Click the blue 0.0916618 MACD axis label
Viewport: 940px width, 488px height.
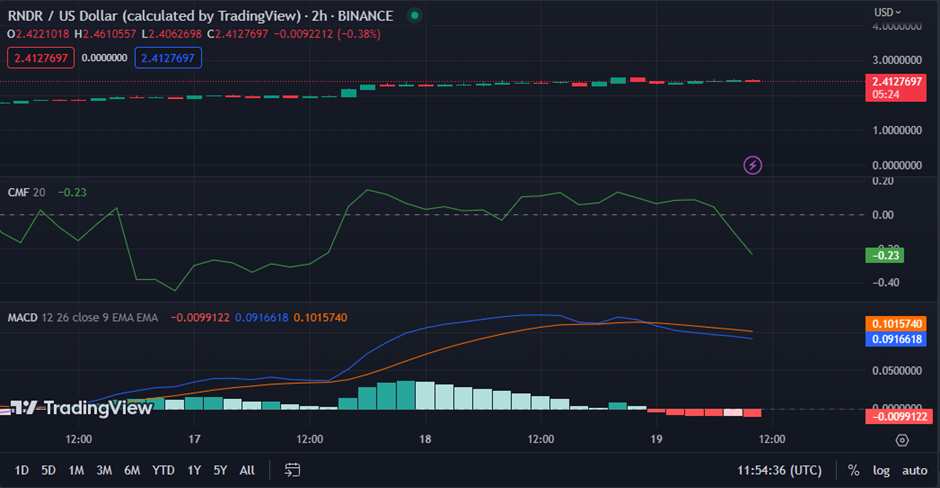tap(896, 339)
